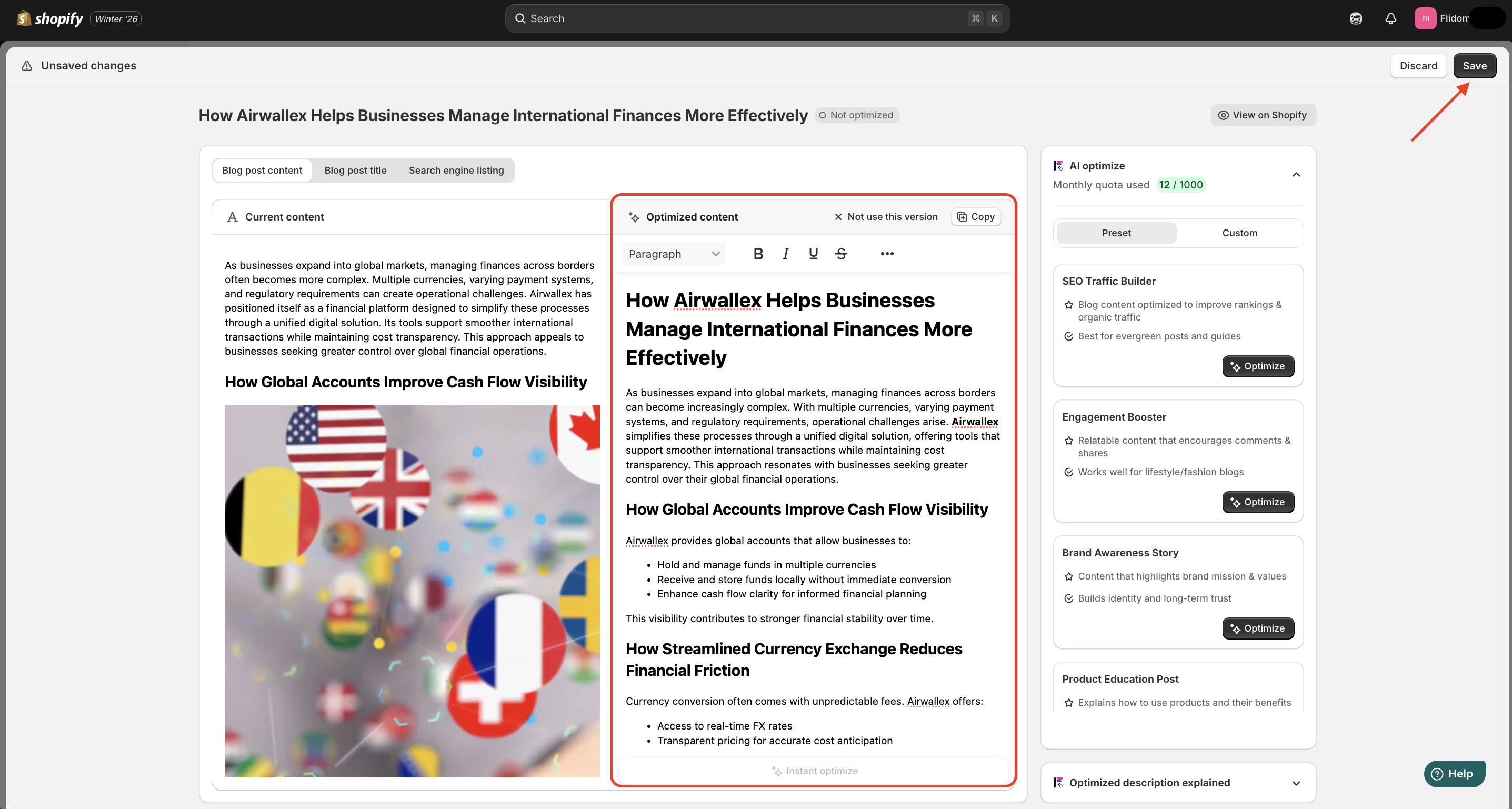Screen dimensions: 1512x809
Task: Switch to Preset optimization mode
Action: [1116, 233]
